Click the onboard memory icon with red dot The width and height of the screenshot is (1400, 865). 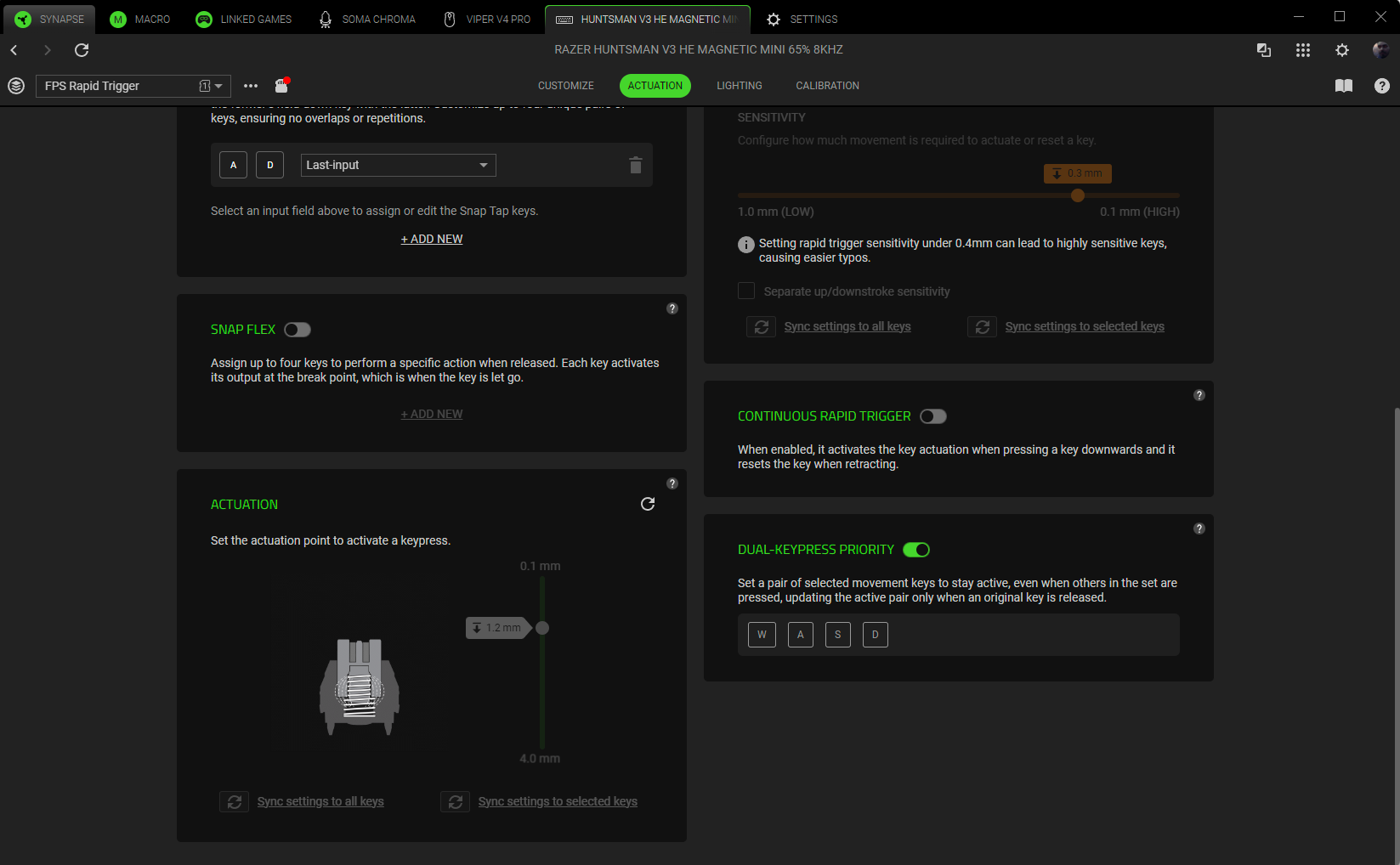click(x=282, y=85)
